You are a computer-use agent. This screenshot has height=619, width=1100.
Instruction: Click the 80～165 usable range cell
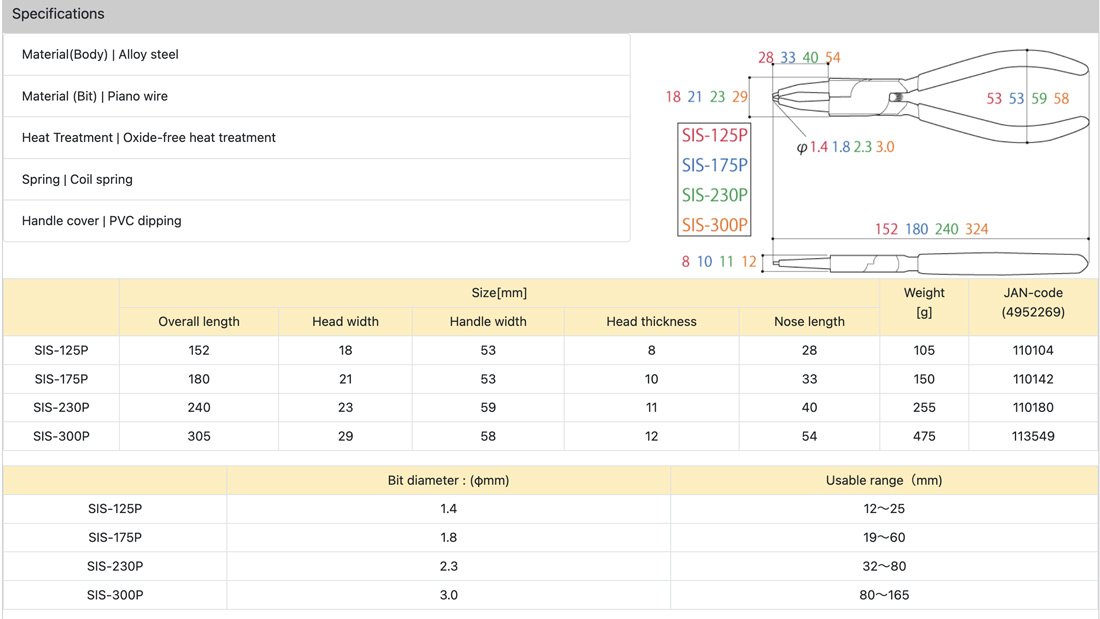[x=884, y=595]
